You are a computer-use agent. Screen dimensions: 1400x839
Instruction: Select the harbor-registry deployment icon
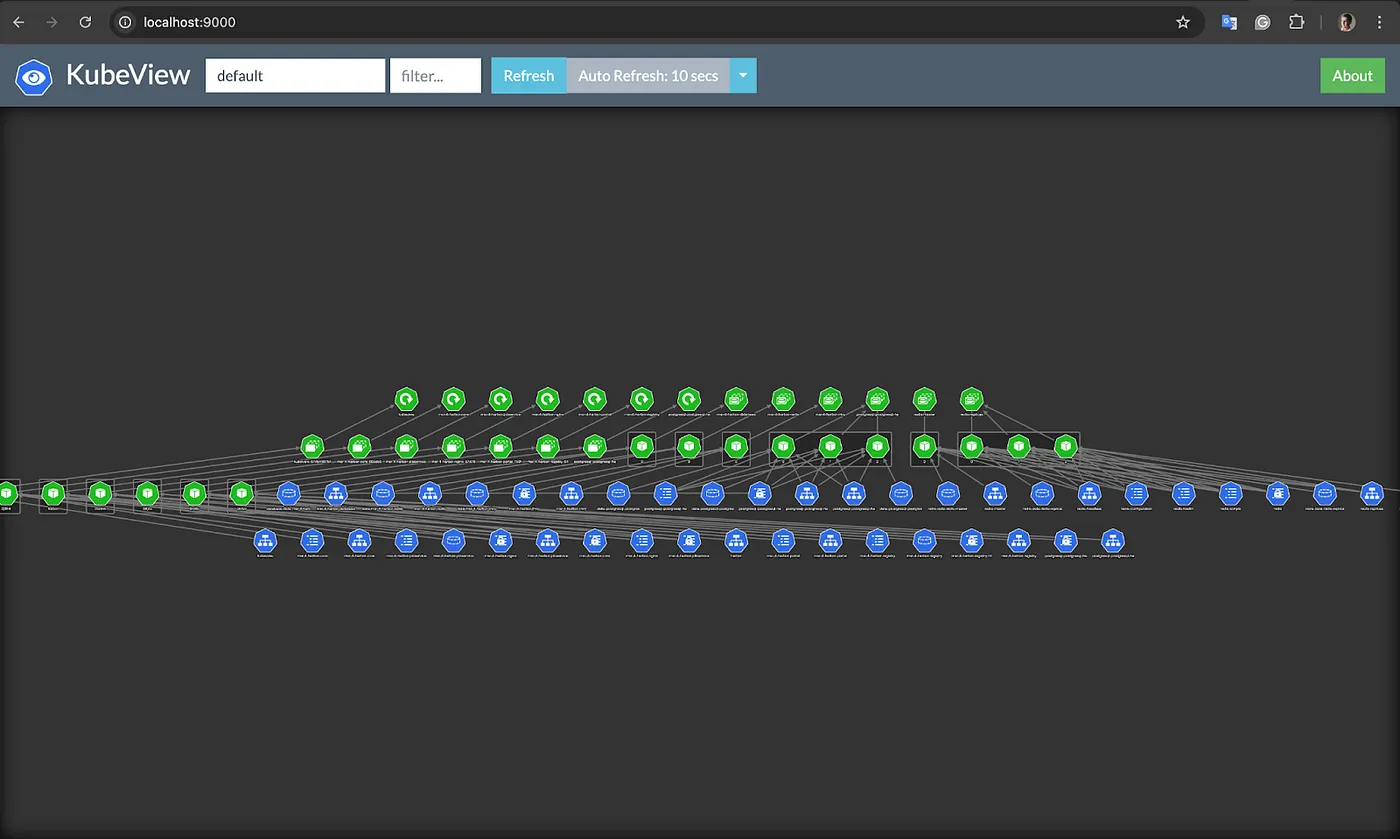point(641,398)
